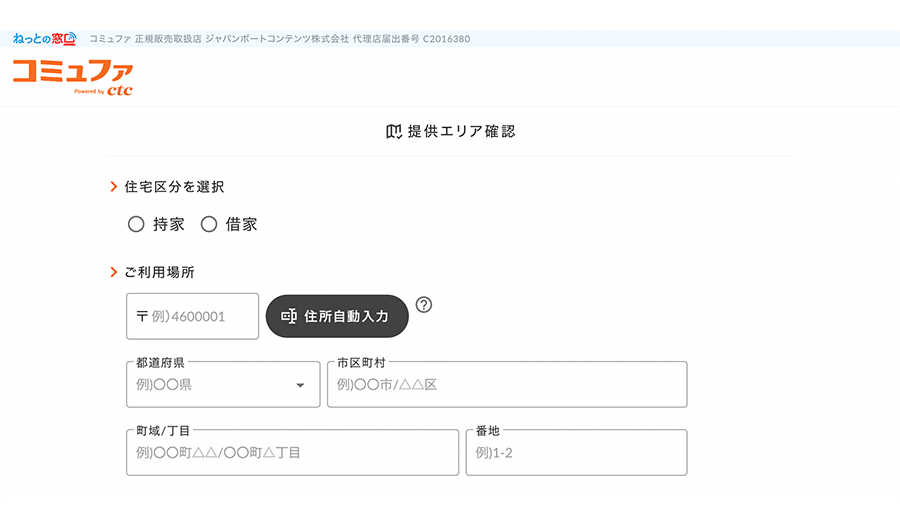The image size is (900, 526).
Task: Click the scan icon inside 住所自動入力 button
Action: point(290,316)
